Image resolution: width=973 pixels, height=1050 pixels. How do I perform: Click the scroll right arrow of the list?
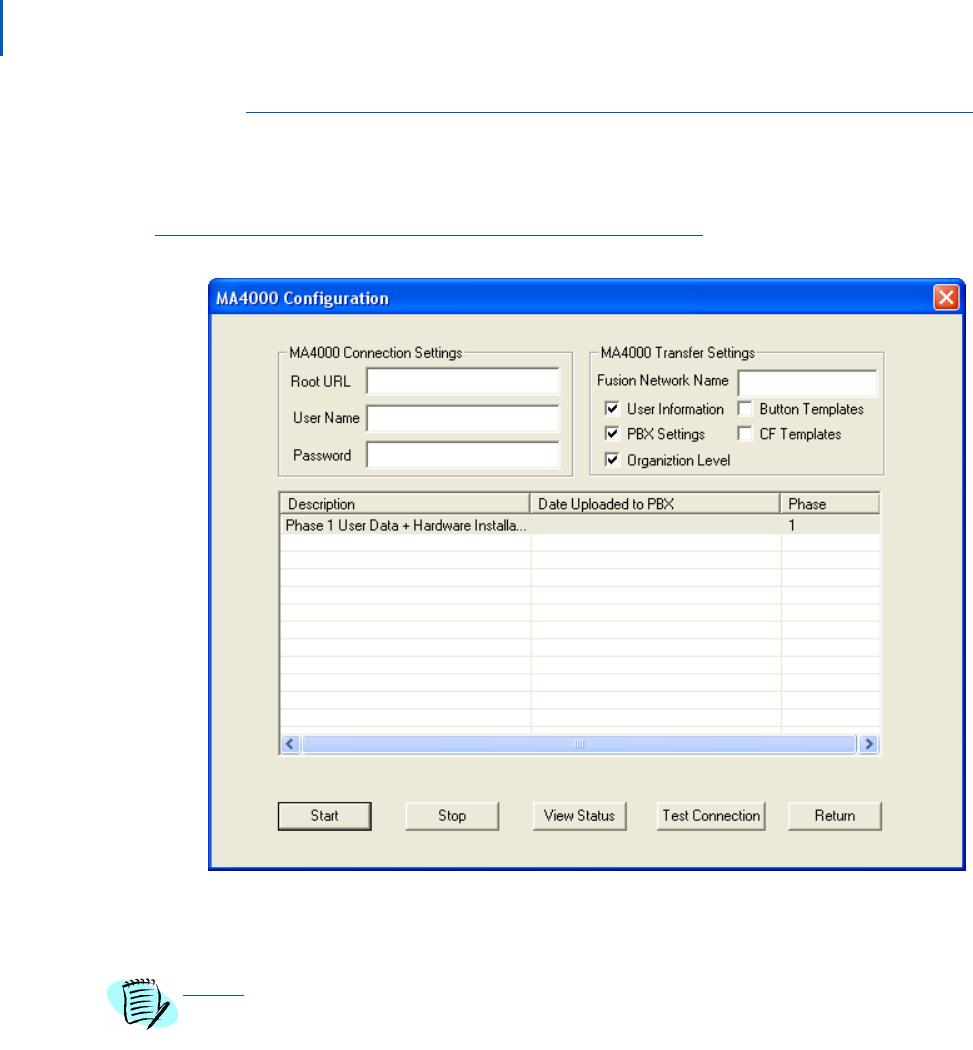coord(869,744)
